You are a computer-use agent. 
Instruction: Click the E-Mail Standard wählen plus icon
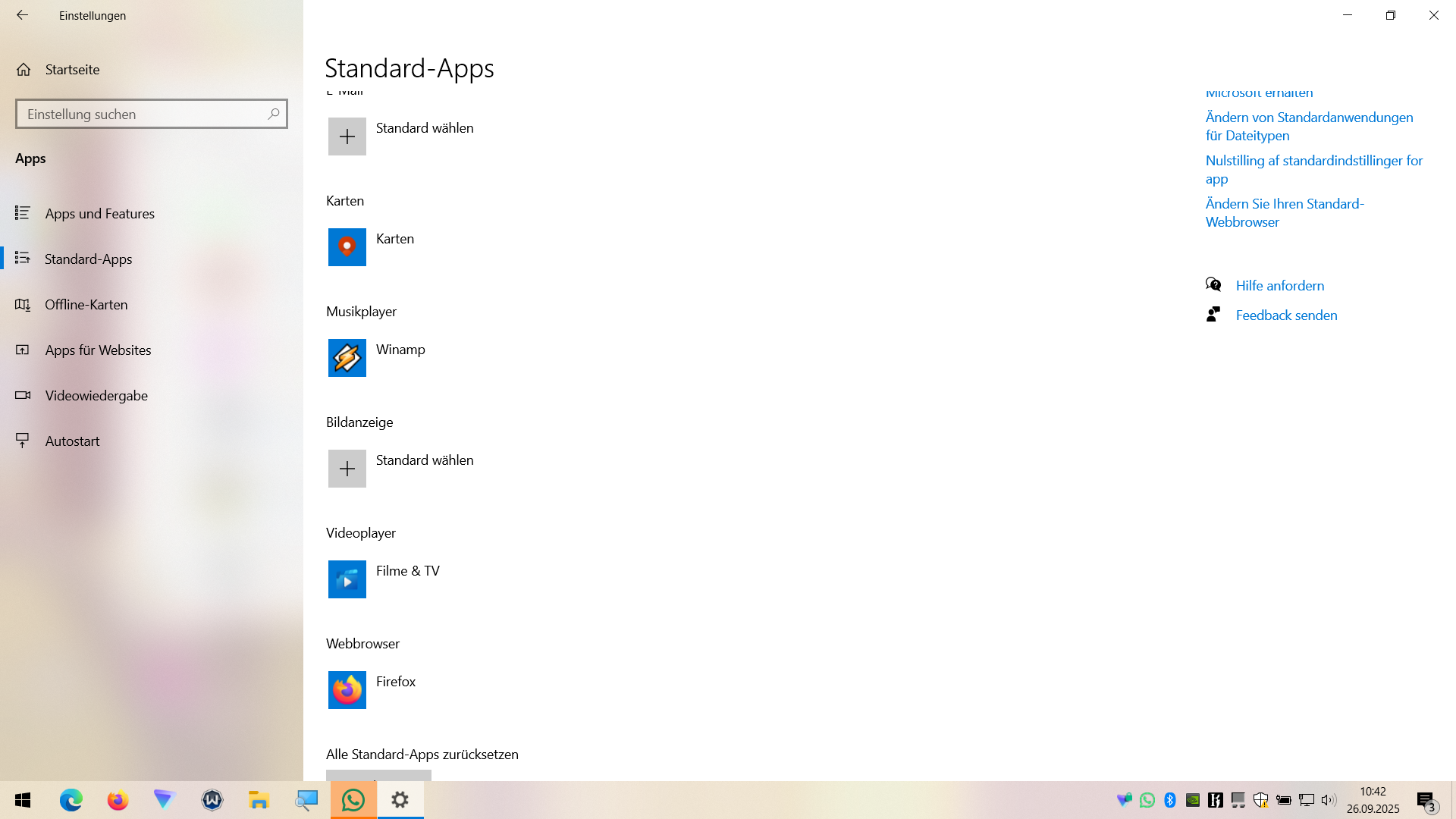click(x=347, y=136)
